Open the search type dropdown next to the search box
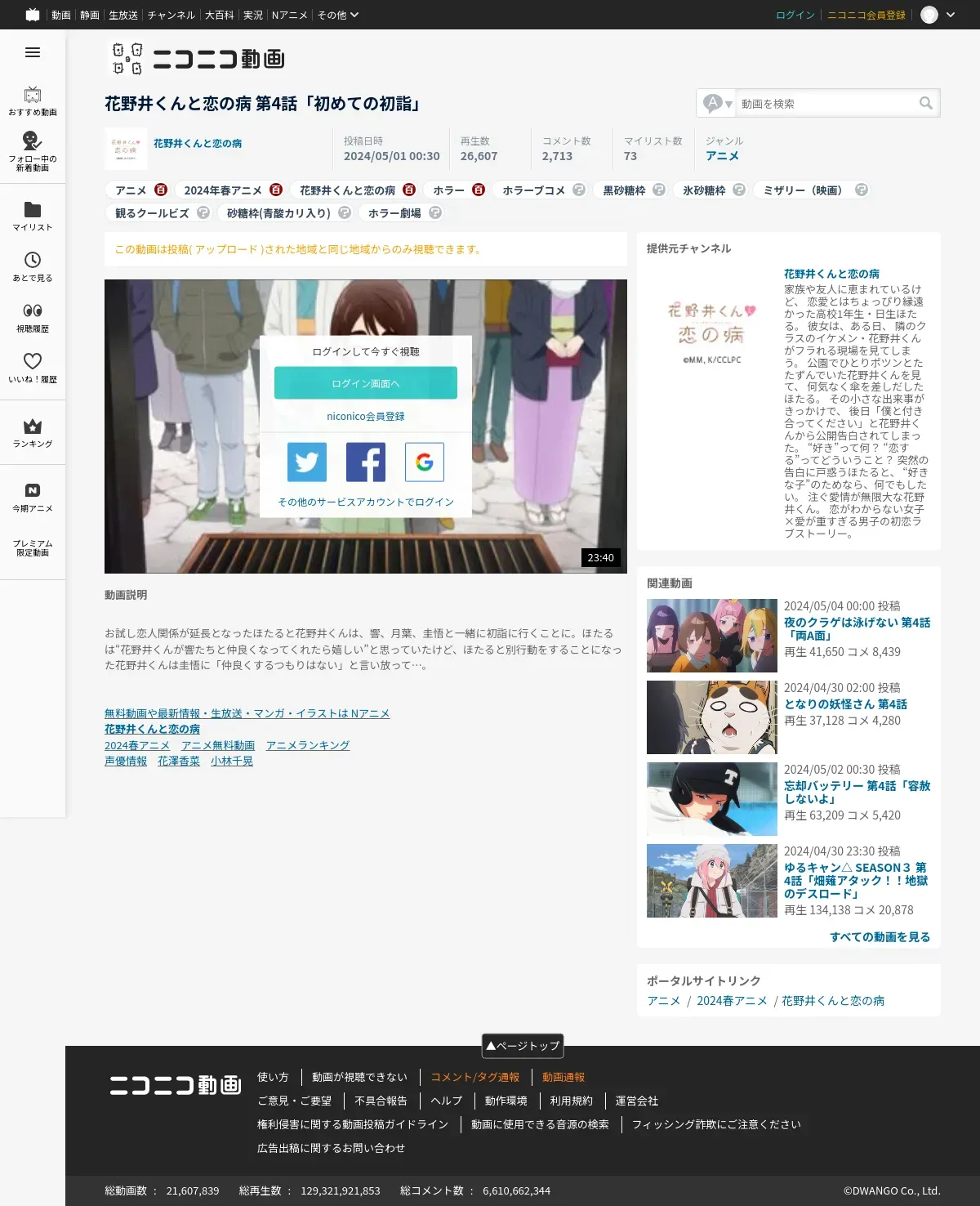Screen dimensions: 980x1206 point(718,103)
